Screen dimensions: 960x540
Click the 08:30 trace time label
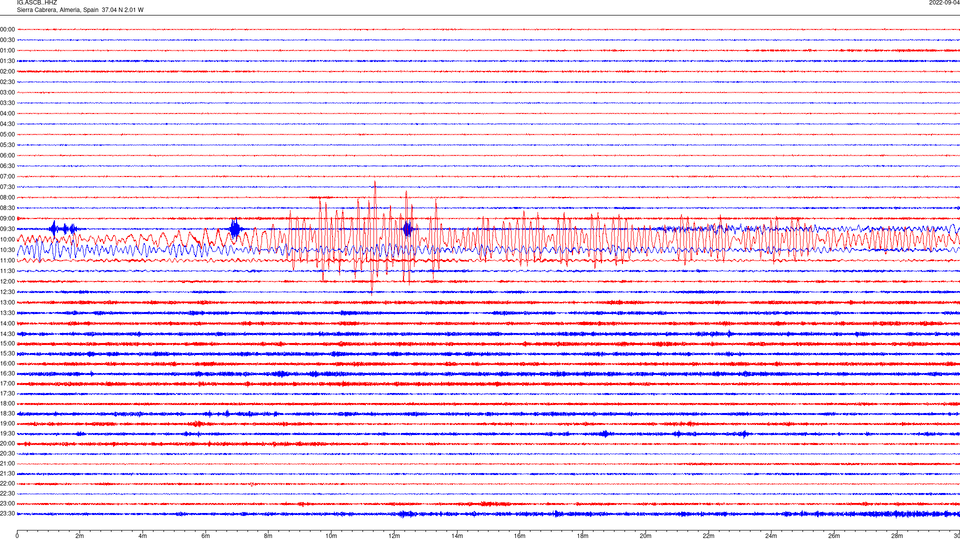click(7, 208)
